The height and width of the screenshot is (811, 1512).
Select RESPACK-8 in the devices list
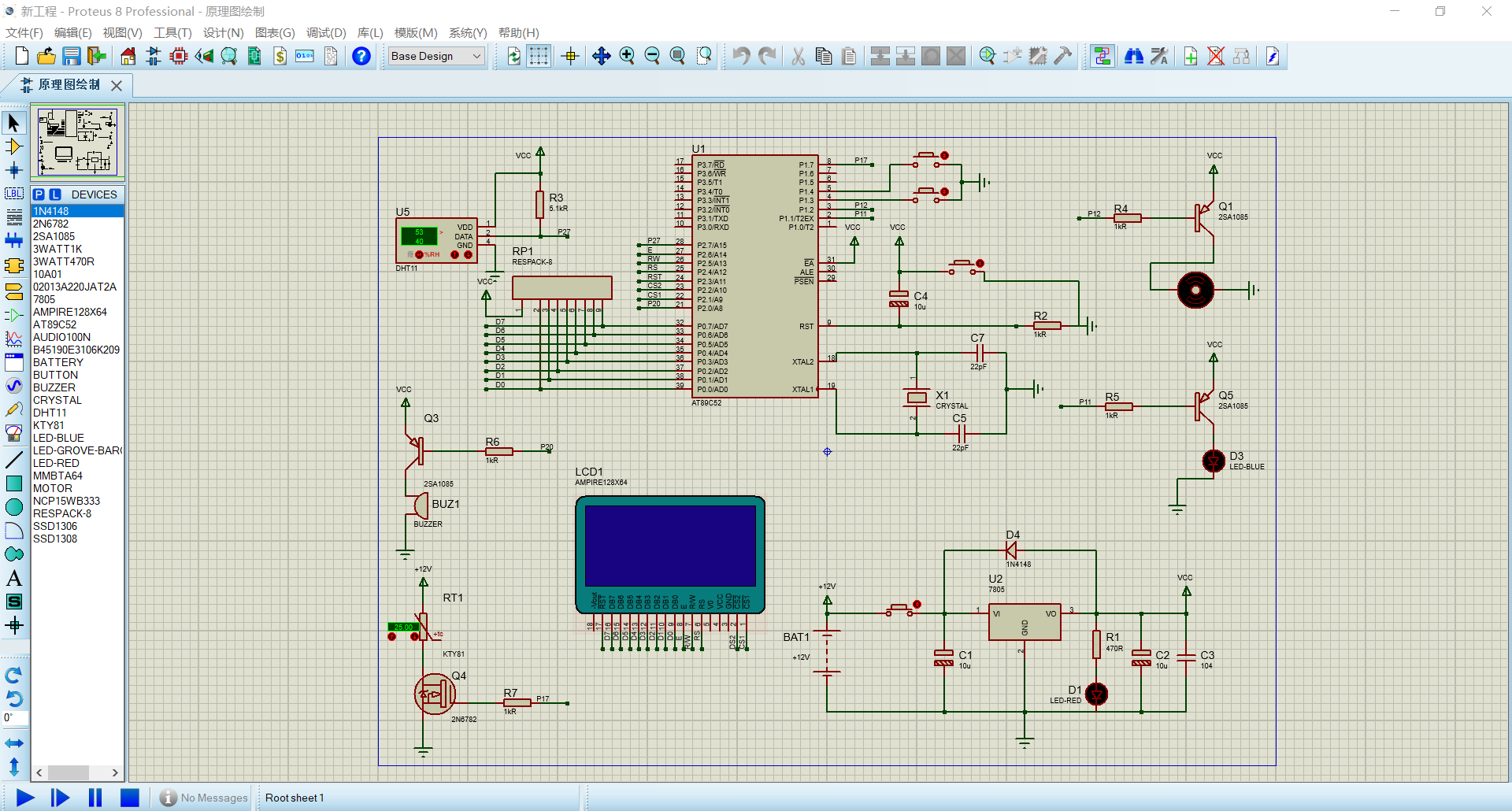77,513
